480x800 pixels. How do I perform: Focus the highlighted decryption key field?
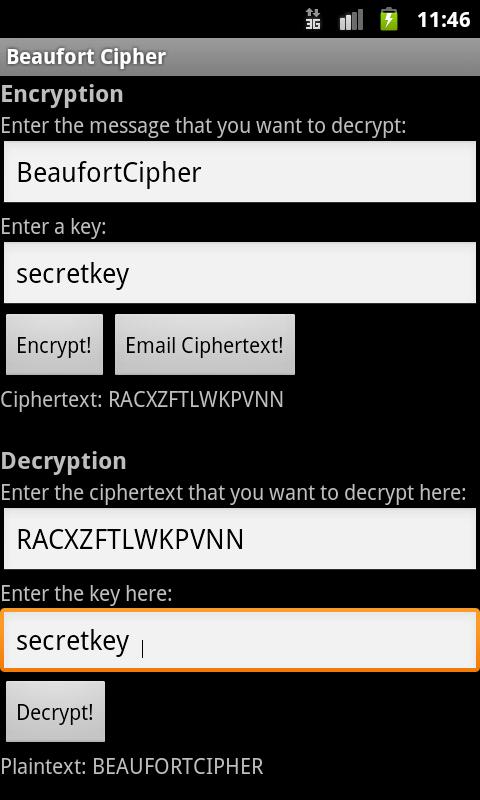(240, 640)
